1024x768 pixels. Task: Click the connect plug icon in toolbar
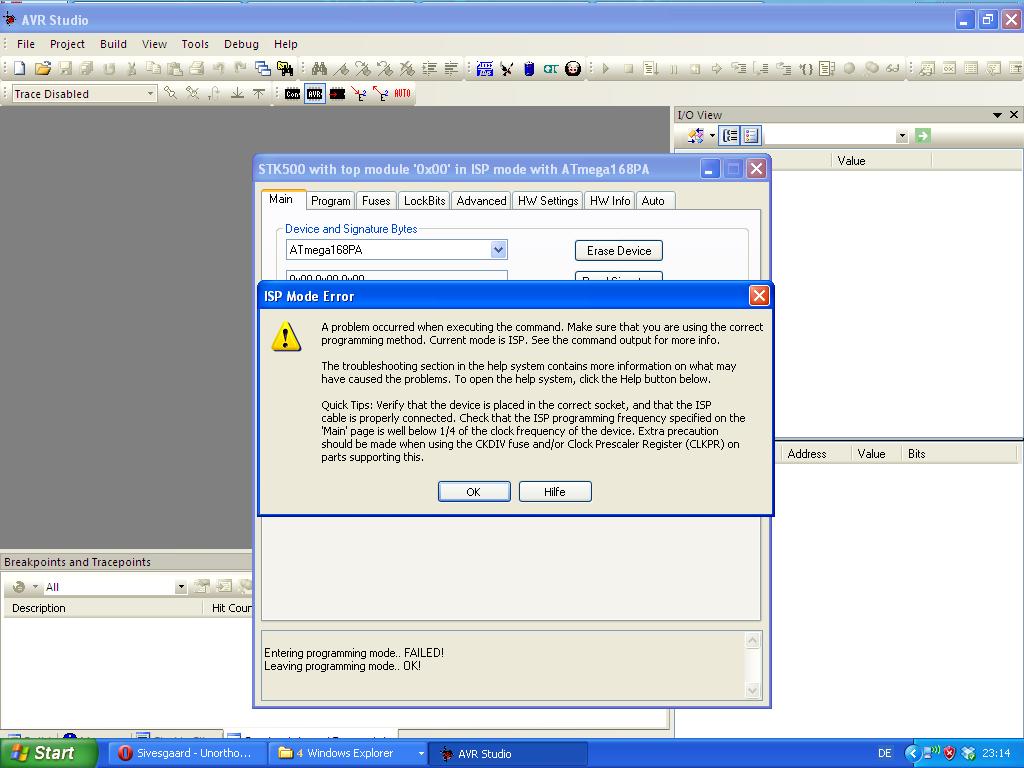pyautogui.click(x=507, y=68)
